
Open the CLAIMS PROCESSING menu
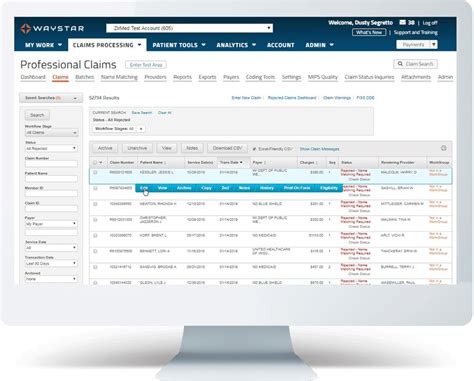[x=107, y=45]
